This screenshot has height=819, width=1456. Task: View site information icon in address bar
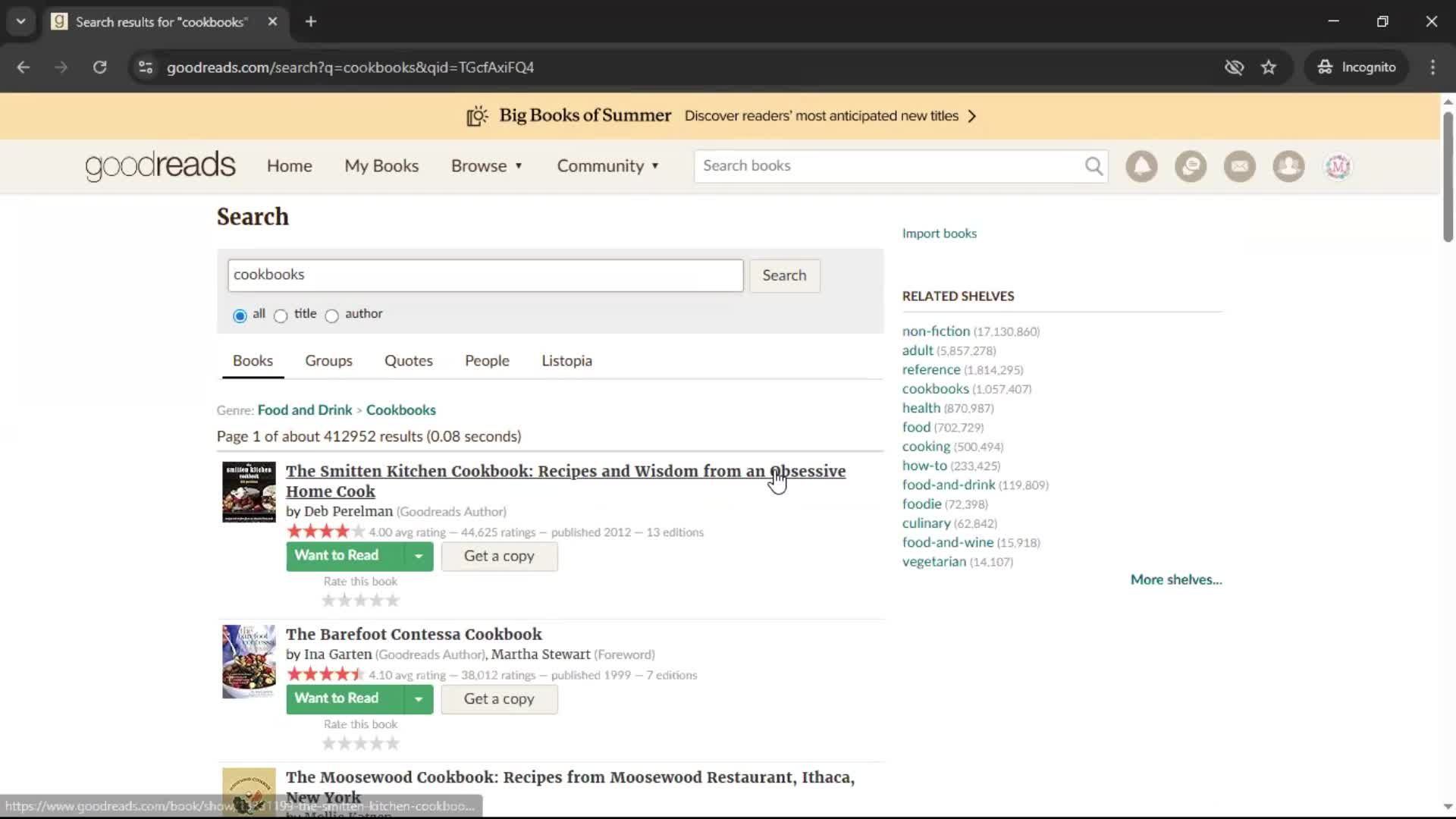coord(146,67)
